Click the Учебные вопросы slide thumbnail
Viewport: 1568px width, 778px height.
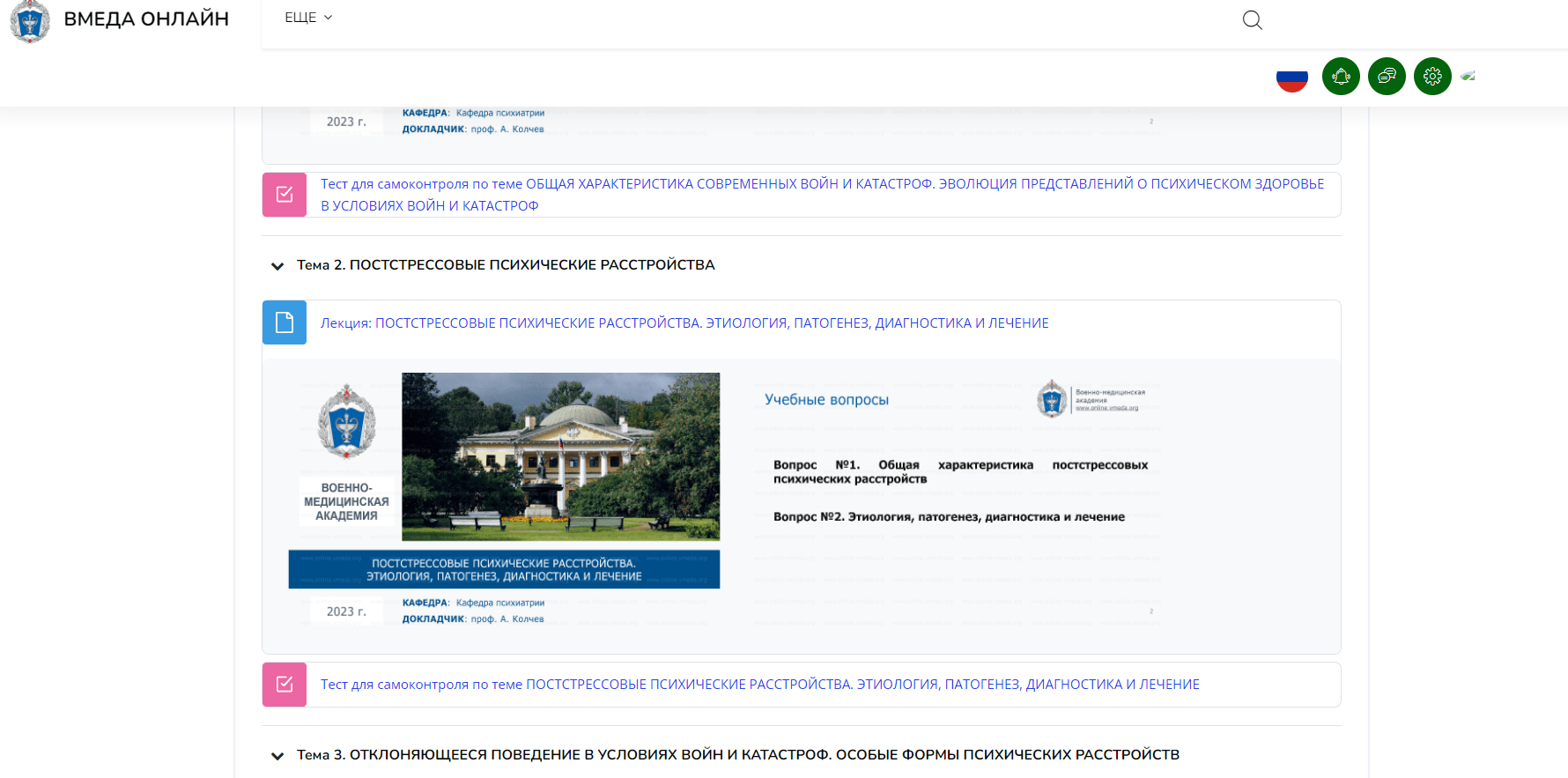pos(958,500)
